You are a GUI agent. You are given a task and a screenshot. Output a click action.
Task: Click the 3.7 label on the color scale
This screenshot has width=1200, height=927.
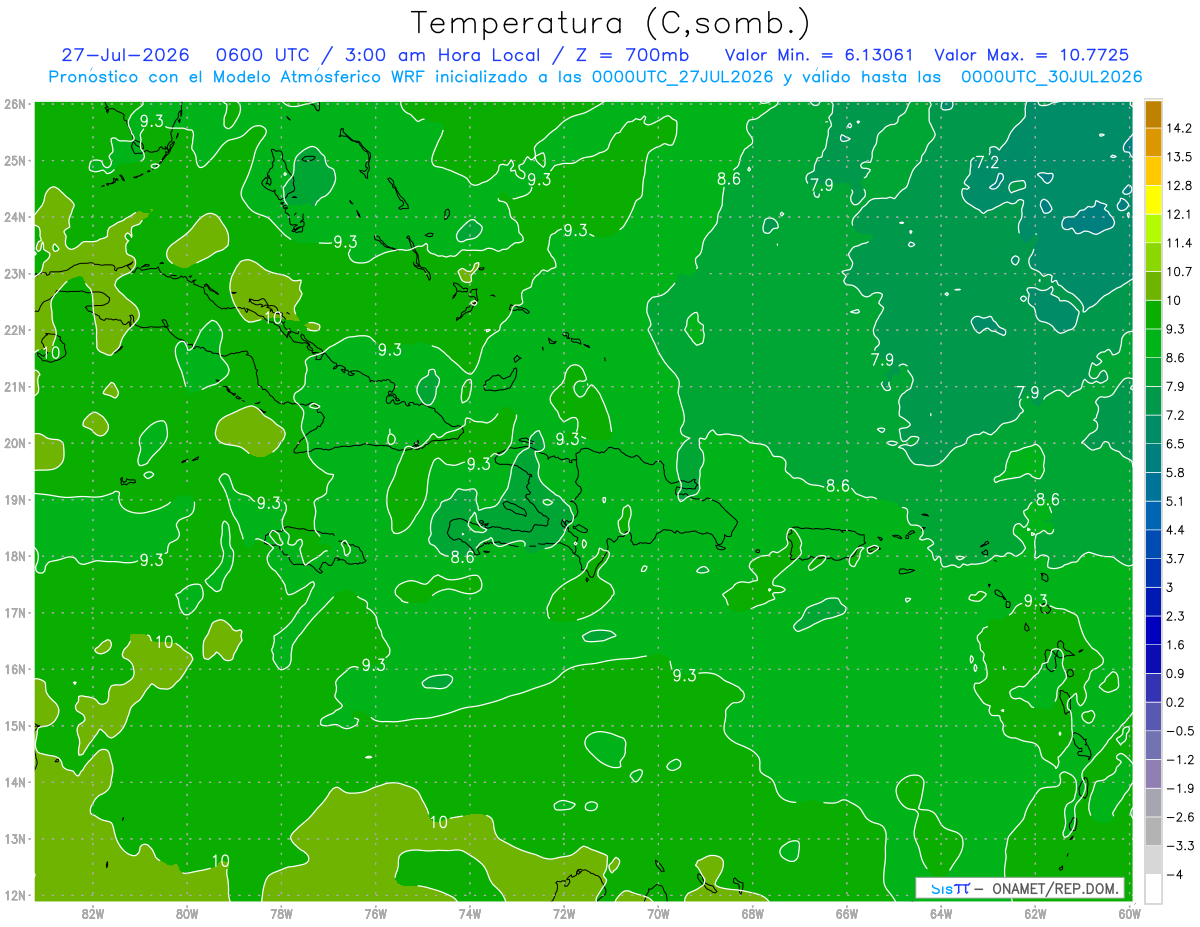tap(1176, 559)
